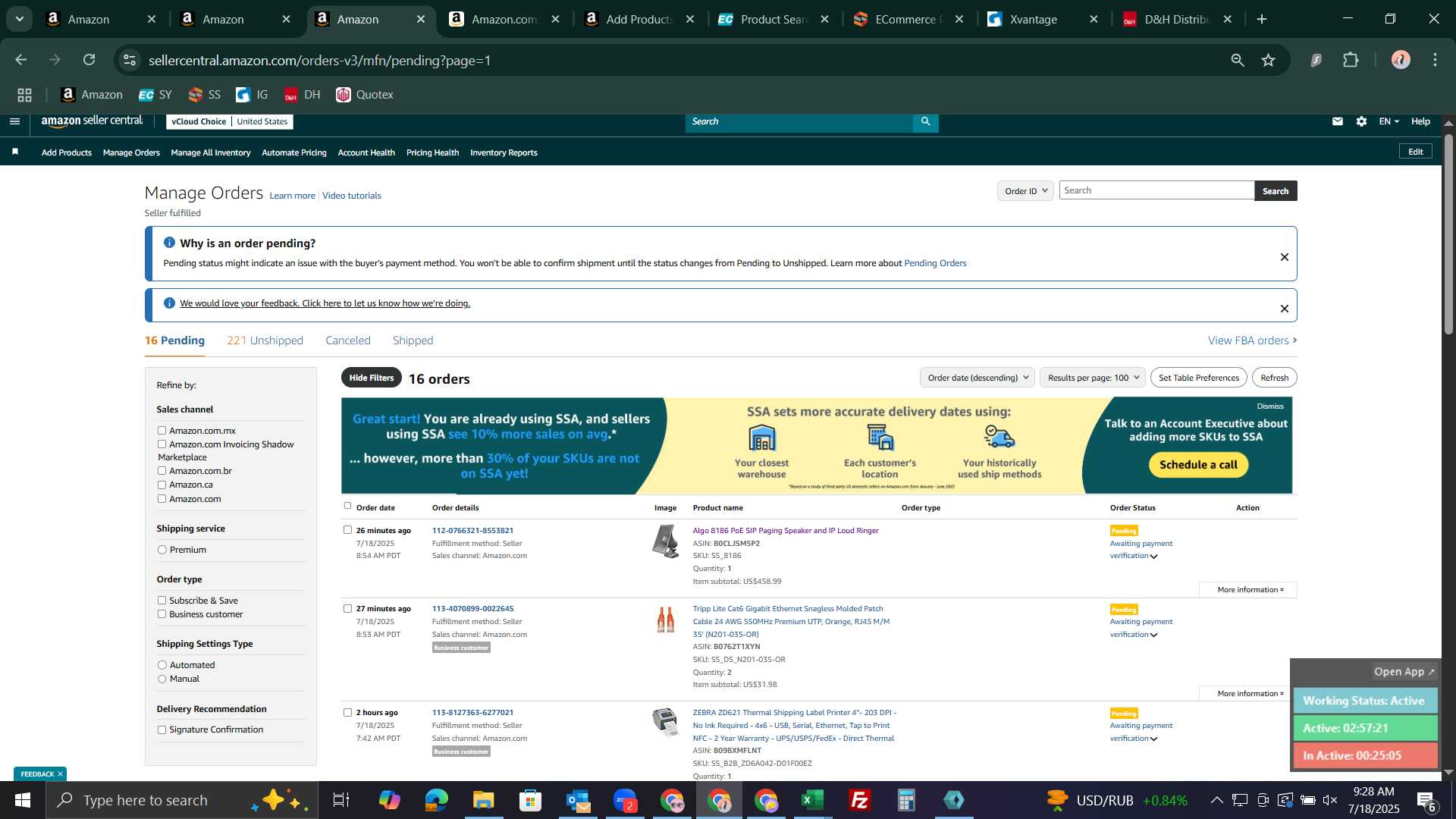Open the Order date (descending) sort dropdown
Viewport: 1456px width, 819px height.
(x=977, y=378)
